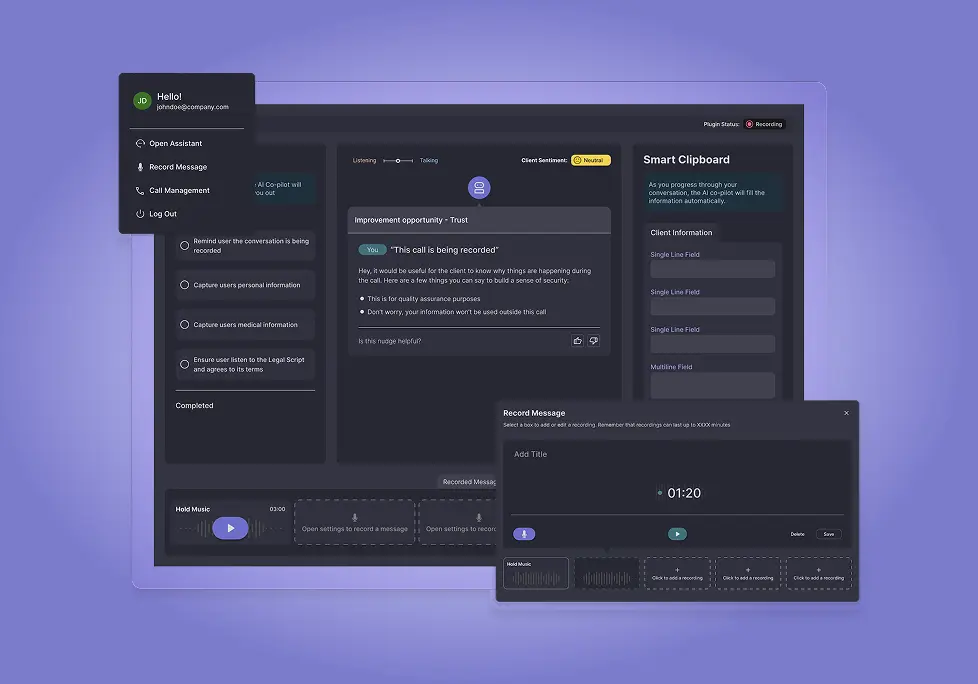Image resolution: width=978 pixels, height=684 pixels.
Task: Mark the Legal Script agreement task done
Action: pyautogui.click(x=184, y=364)
